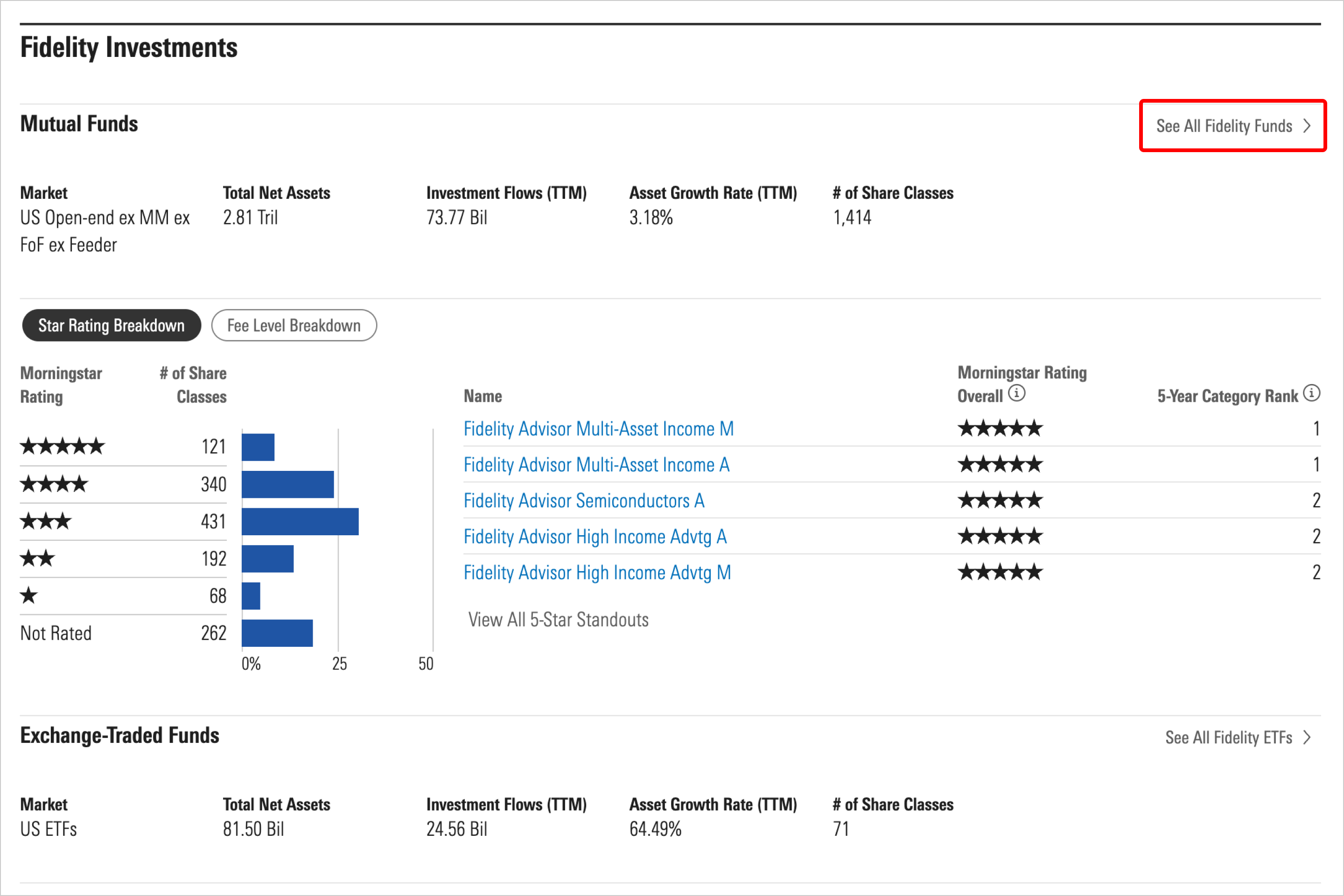Click star rating for High Income Advtg A row
Screen dimensions: 1344x896
pos(1000,536)
